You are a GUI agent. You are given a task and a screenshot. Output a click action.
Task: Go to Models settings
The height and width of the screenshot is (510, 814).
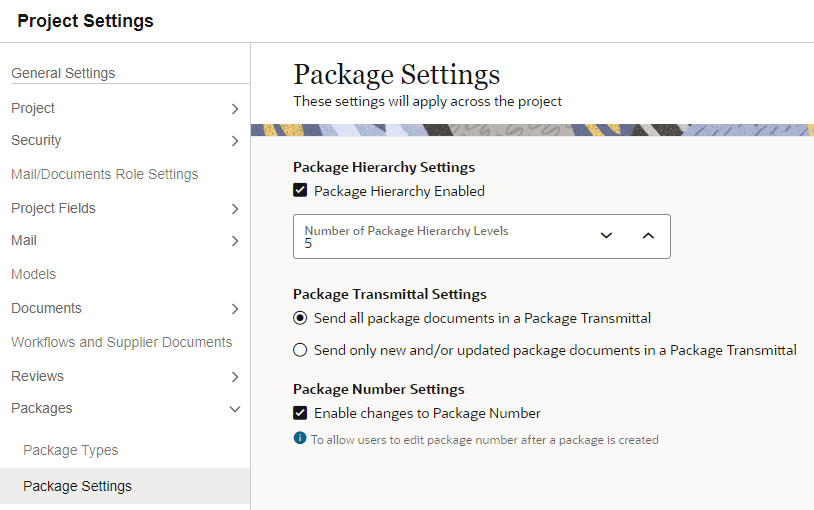[34, 274]
